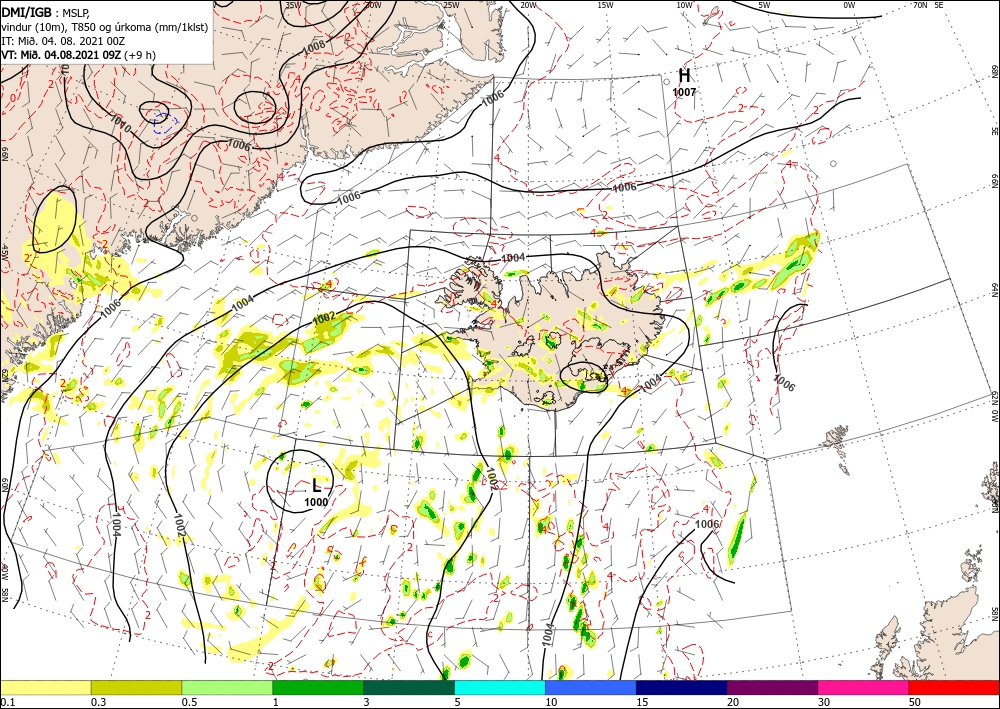The width and height of the screenshot is (1000, 709).
Task: Click the "IT: Mið. 04. 08. 2021 00Z" line
Action: pos(63,41)
